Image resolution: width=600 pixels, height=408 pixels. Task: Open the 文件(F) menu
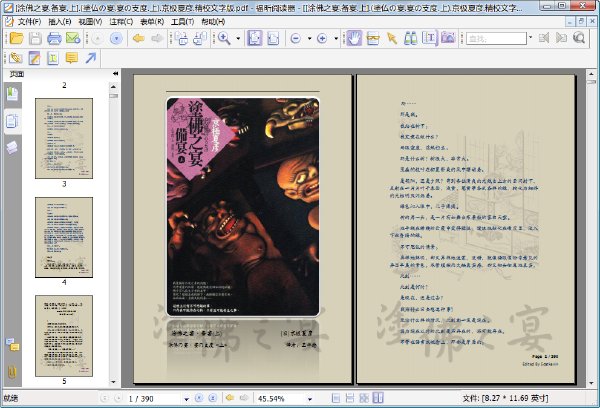point(29,22)
